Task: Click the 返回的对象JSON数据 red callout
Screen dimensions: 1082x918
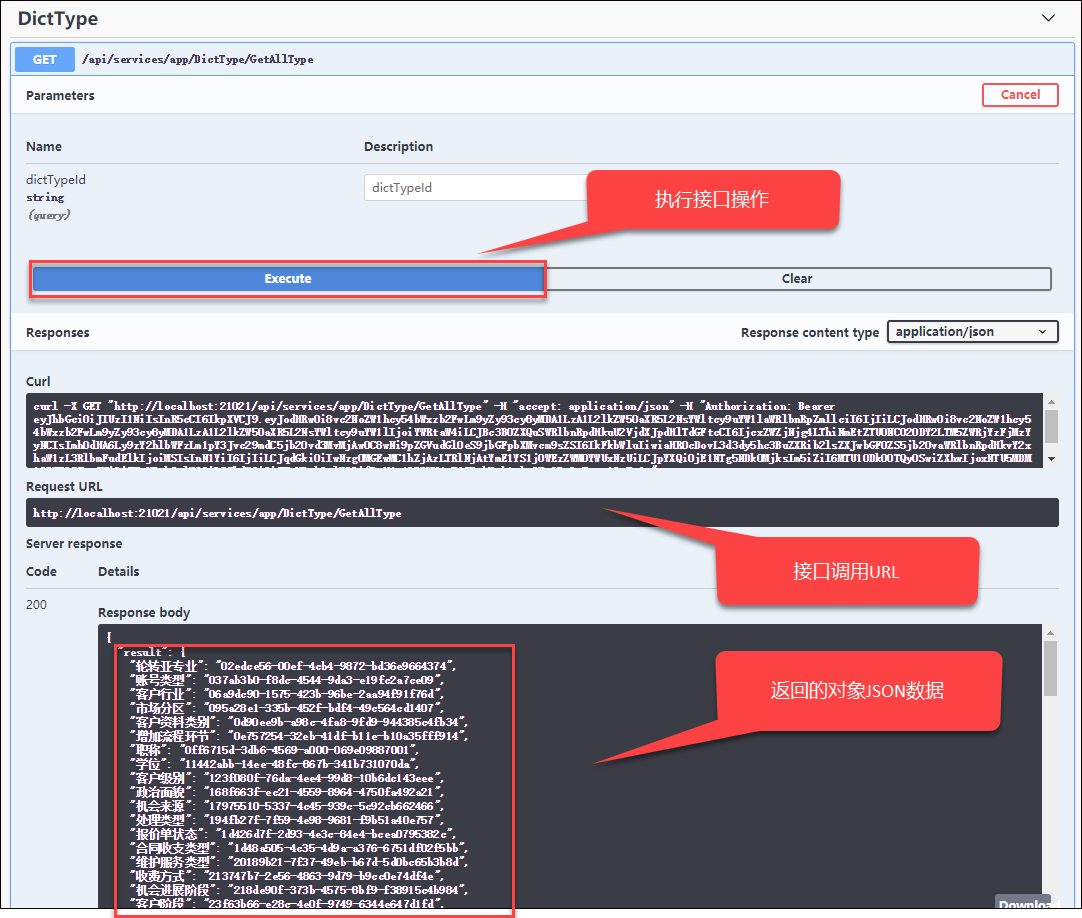Action: [857, 691]
